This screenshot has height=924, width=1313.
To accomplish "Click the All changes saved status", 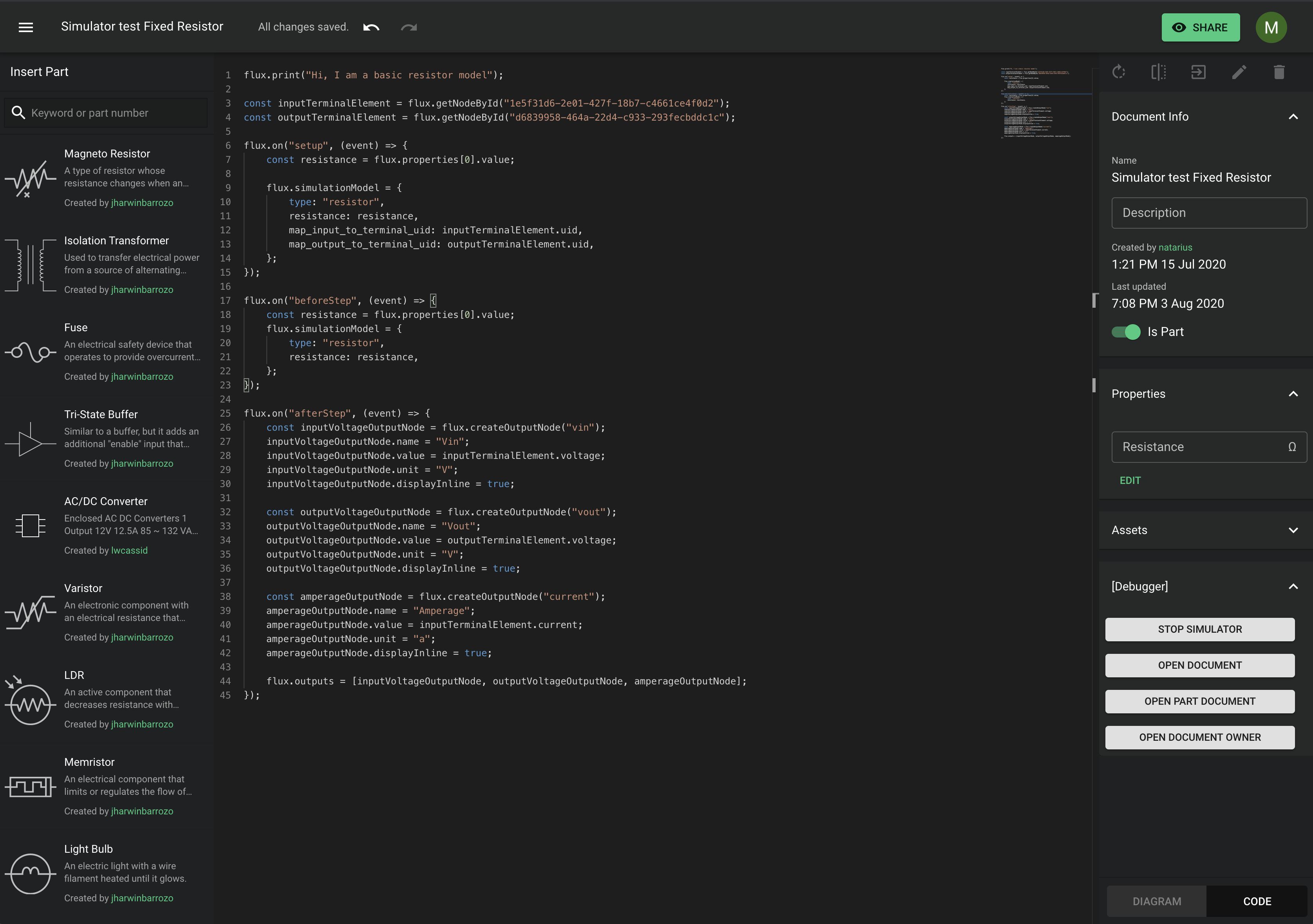I will pos(303,27).
